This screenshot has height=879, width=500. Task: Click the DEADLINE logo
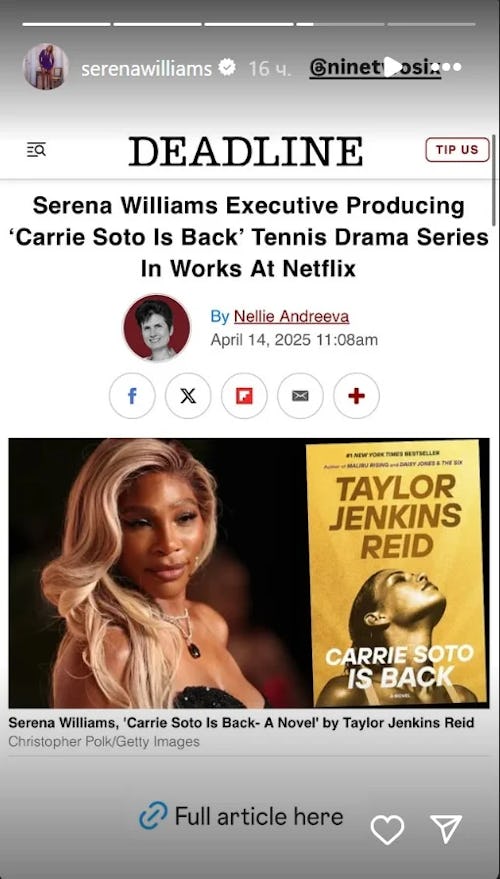pyautogui.click(x=246, y=151)
